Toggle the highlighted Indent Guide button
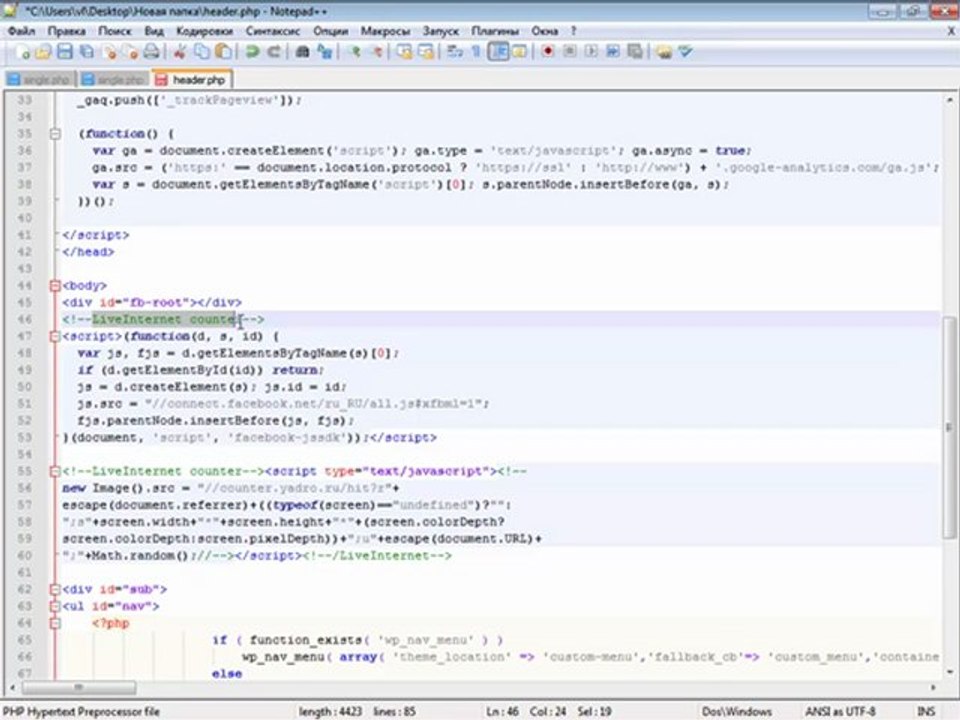The image size is (960, 720). (x=498, y=52)
